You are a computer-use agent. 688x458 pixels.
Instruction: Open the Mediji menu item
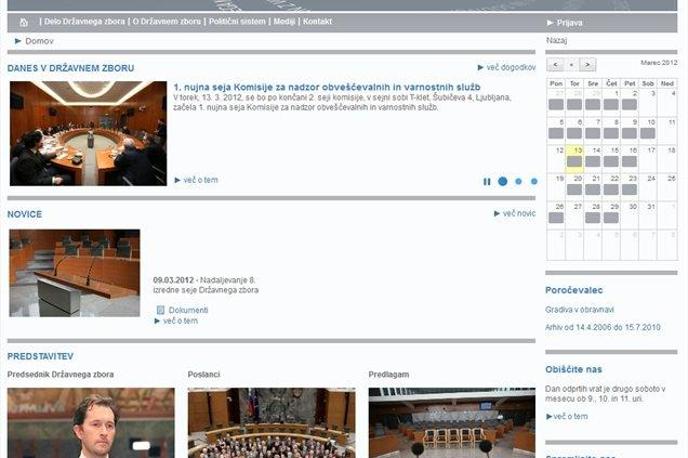284,21
